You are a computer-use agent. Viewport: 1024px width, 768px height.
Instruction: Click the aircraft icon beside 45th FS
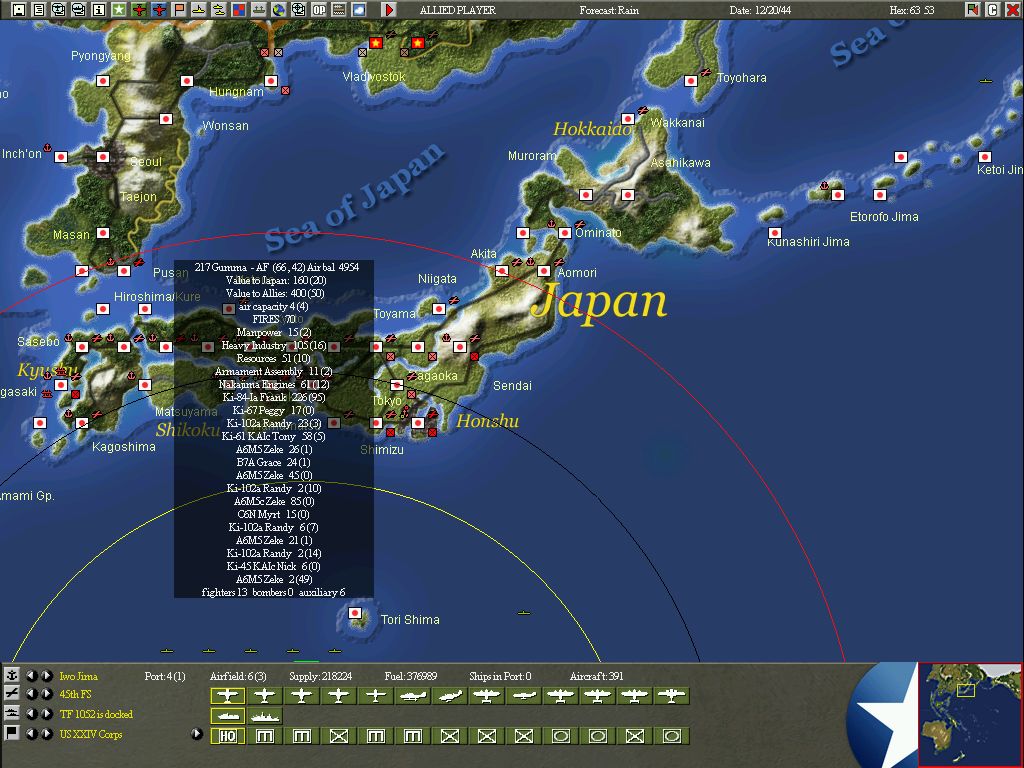12,694
